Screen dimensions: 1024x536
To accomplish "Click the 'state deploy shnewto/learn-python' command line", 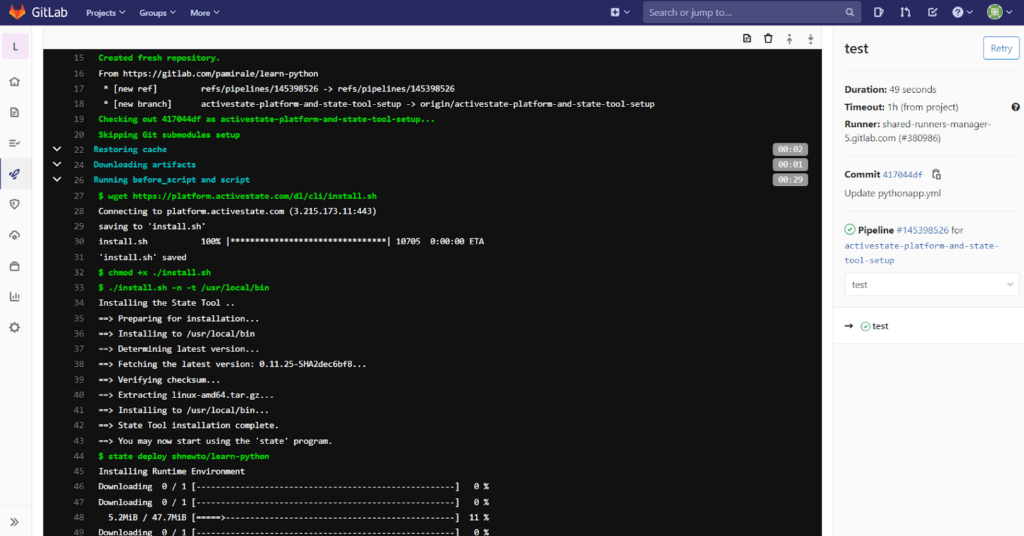I will [x=184, y=456].
